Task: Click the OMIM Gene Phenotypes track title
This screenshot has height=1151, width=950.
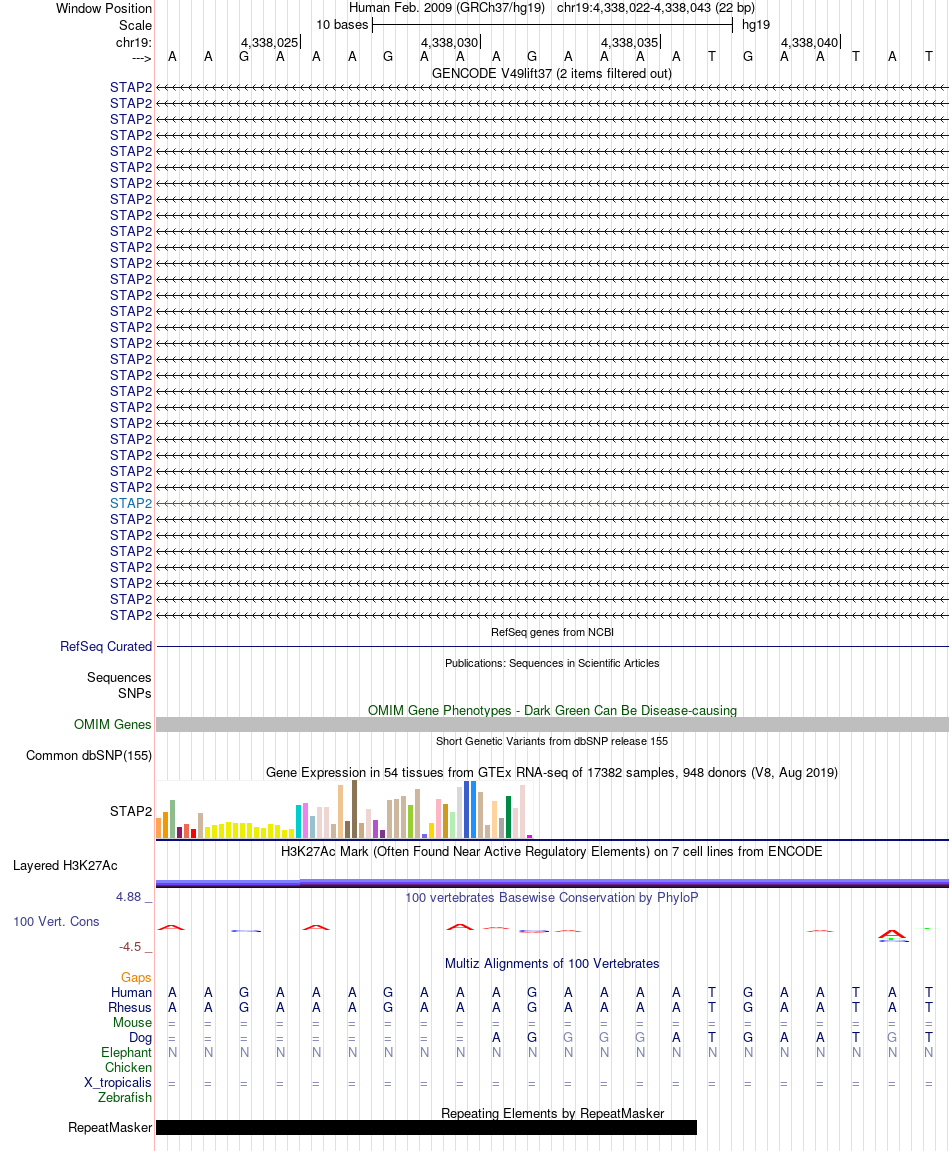Action: [x=552, y=711]
